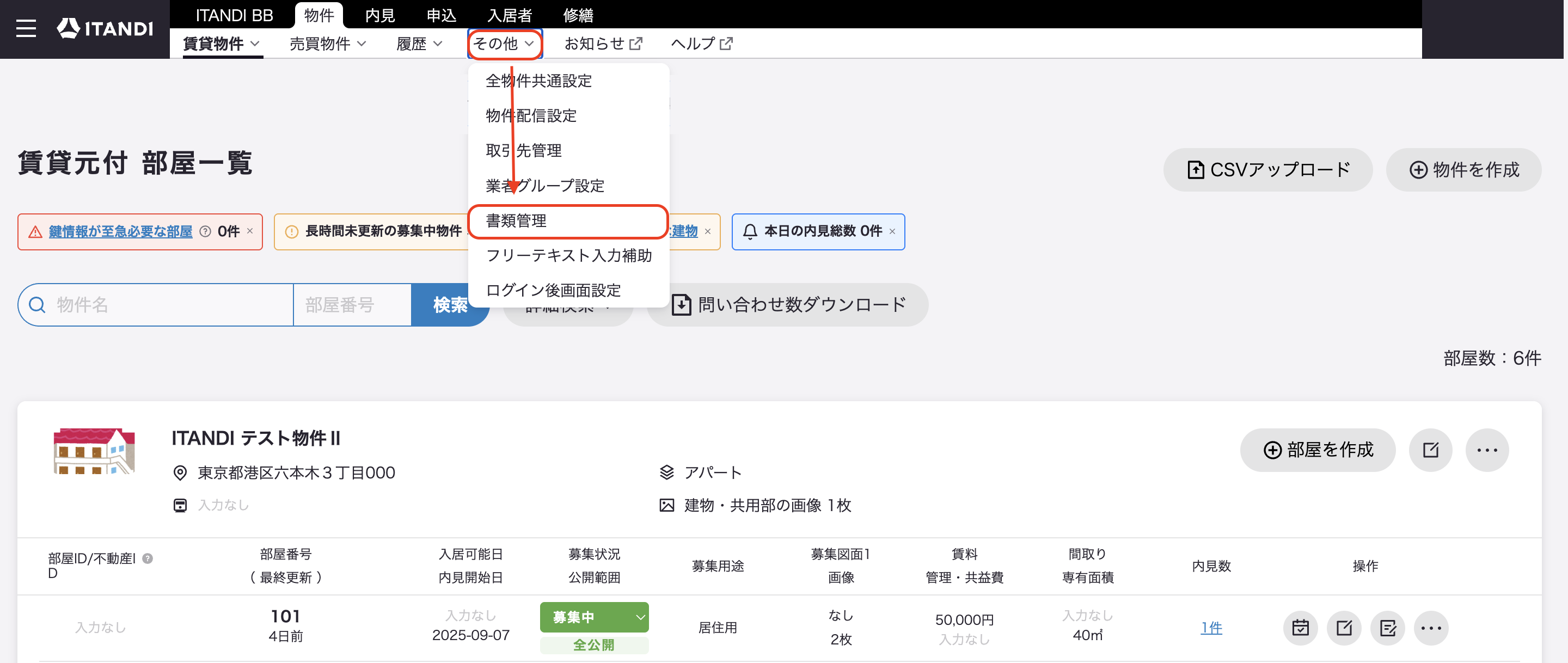Select 全物件共通設定 from the menu
The width and height of the screenshot is (1568, 663).
click(x=568, y=81)
